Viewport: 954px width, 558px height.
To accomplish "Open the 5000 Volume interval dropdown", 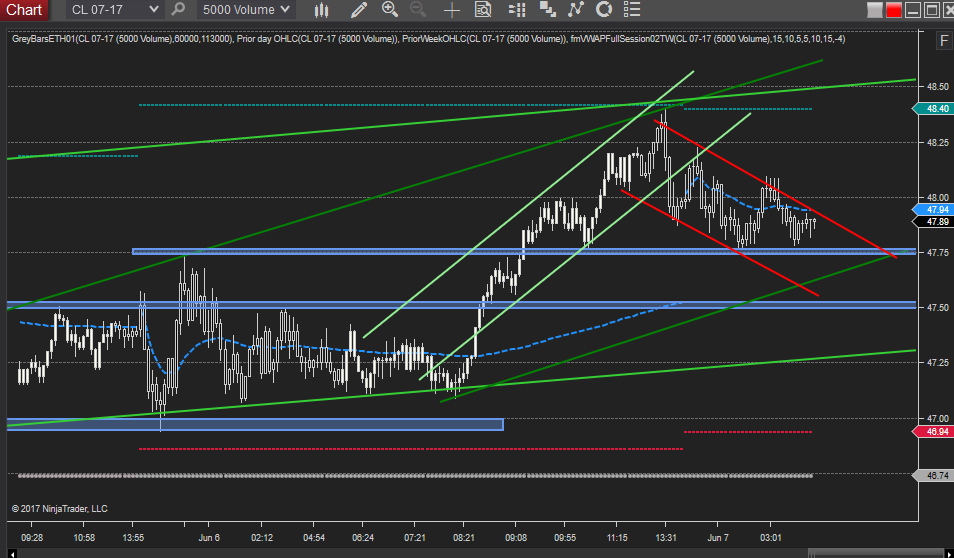I will coord(246,9).
